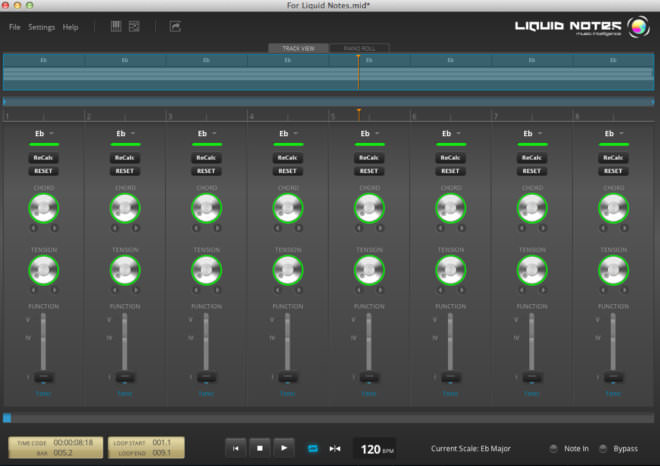Enable the Note In indicator
This screenshot has width=660, height=466.
coord(554,449)
